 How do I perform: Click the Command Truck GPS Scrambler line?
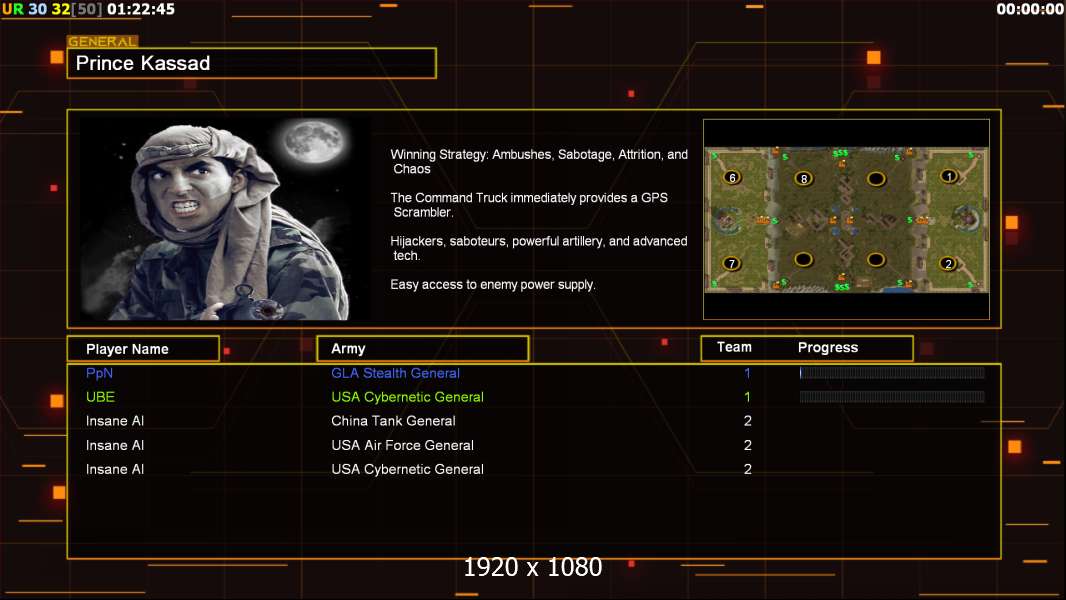(x=529, y=205)
